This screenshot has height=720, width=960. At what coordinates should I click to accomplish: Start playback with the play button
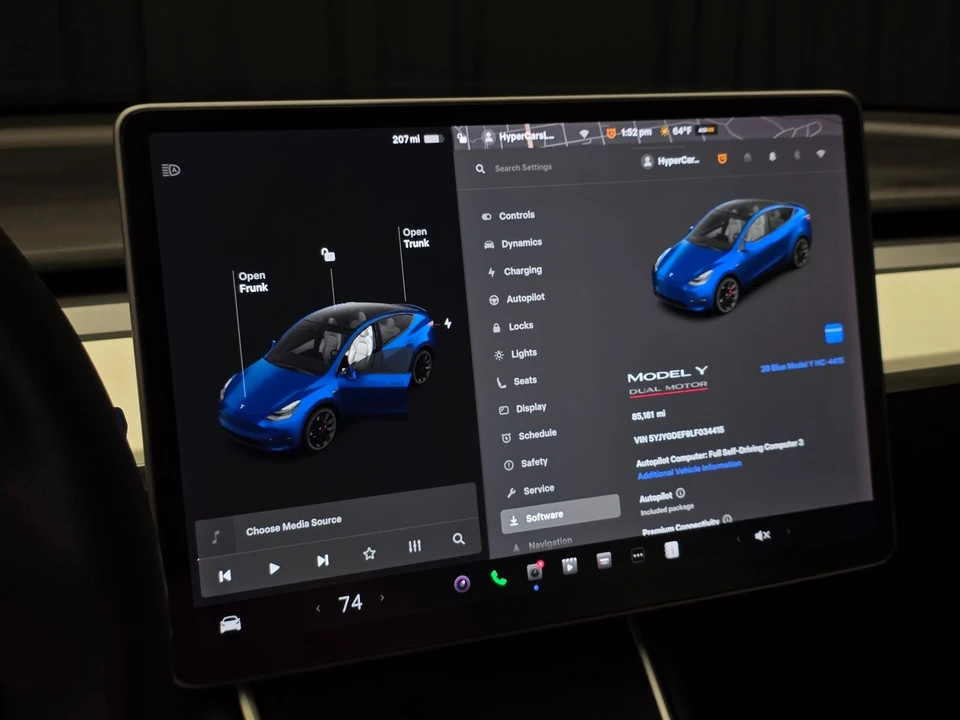tap(274, 568)
